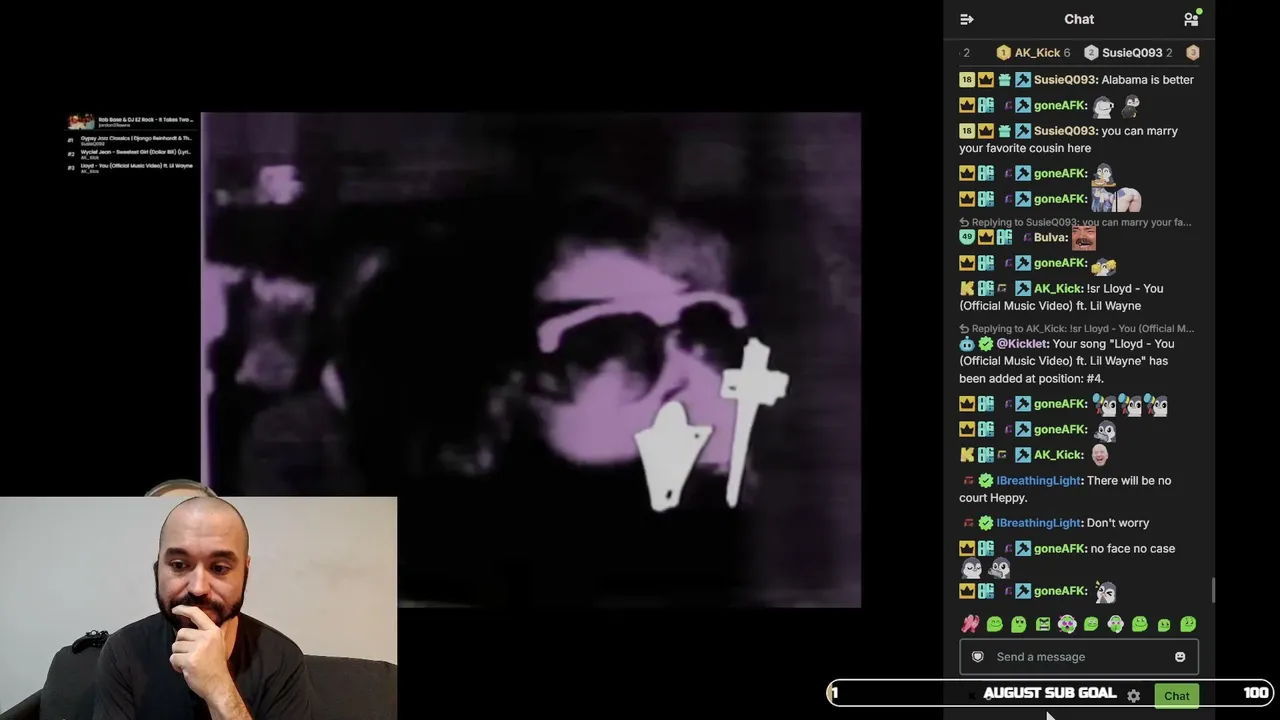This screenshot has width=1280, height=720.
Task: Click AK_Kick username on '!sr Lloyd' message
Action: pyautogui.click(x=1057, y=289)
